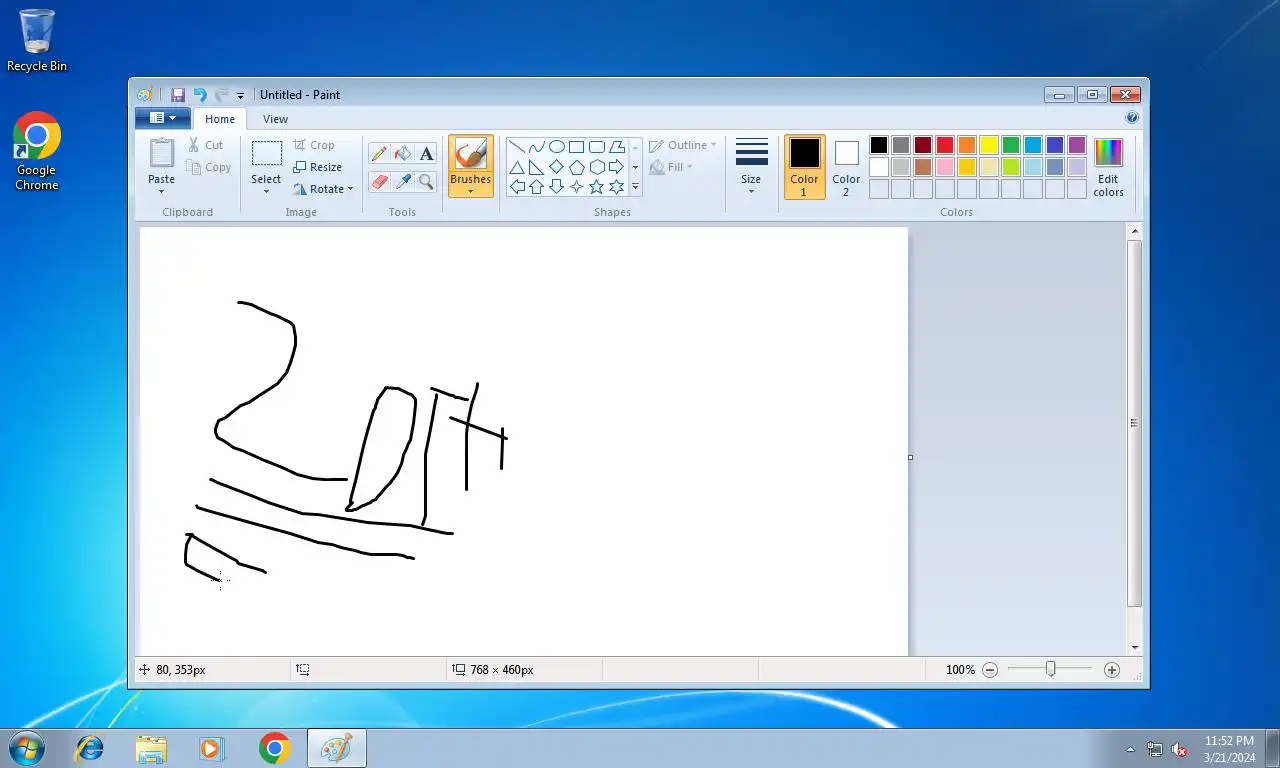Choose the Four-point star shape

coord(577,187)
